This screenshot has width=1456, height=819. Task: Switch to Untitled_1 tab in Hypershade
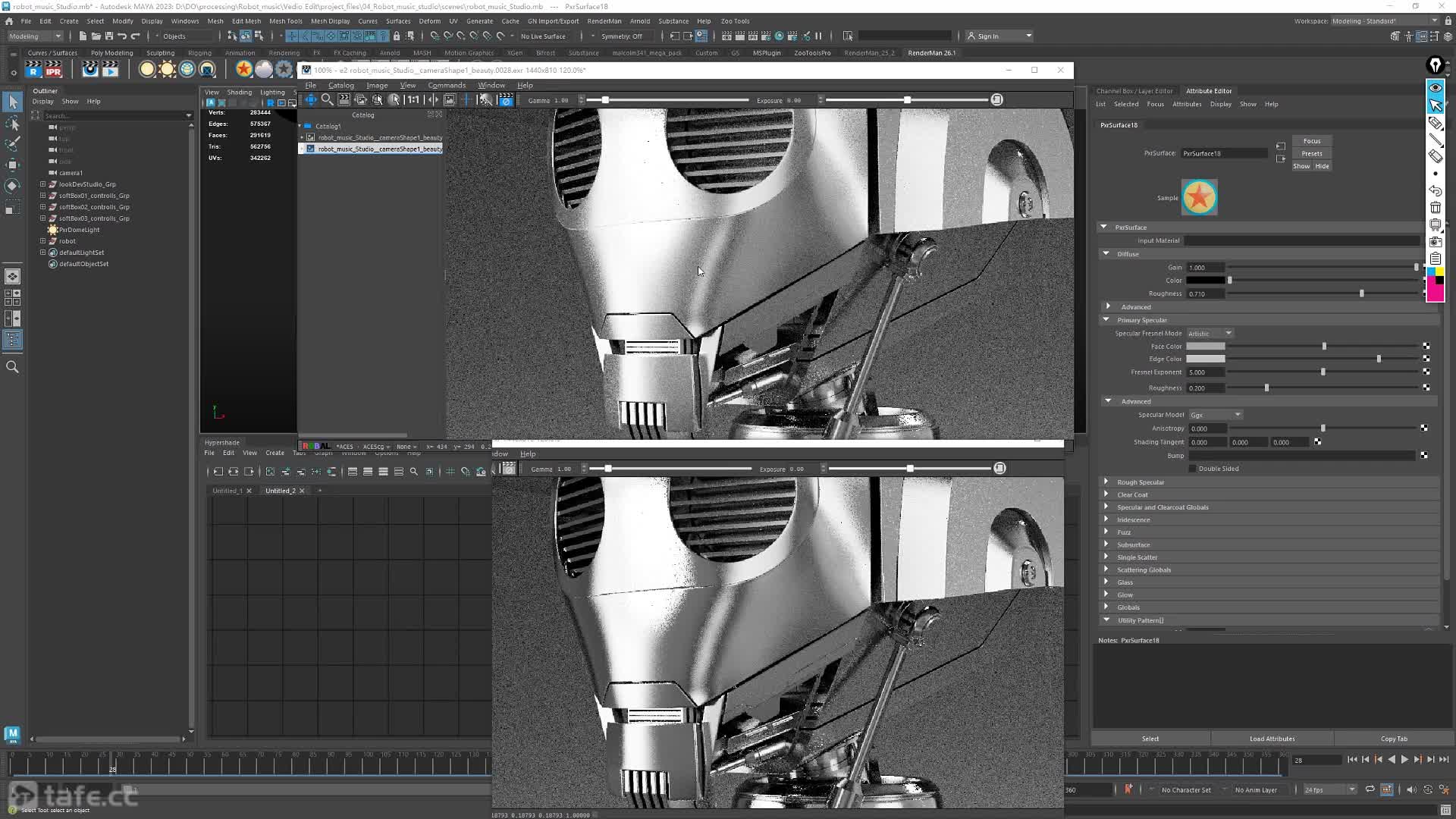point(227,491)
